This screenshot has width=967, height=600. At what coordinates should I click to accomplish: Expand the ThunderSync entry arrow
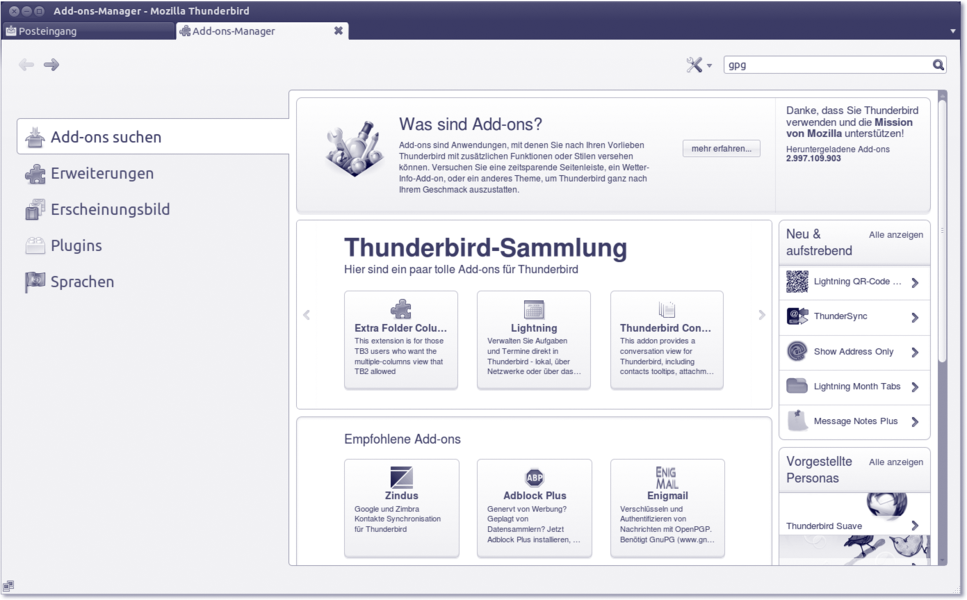tap(915, 318)
